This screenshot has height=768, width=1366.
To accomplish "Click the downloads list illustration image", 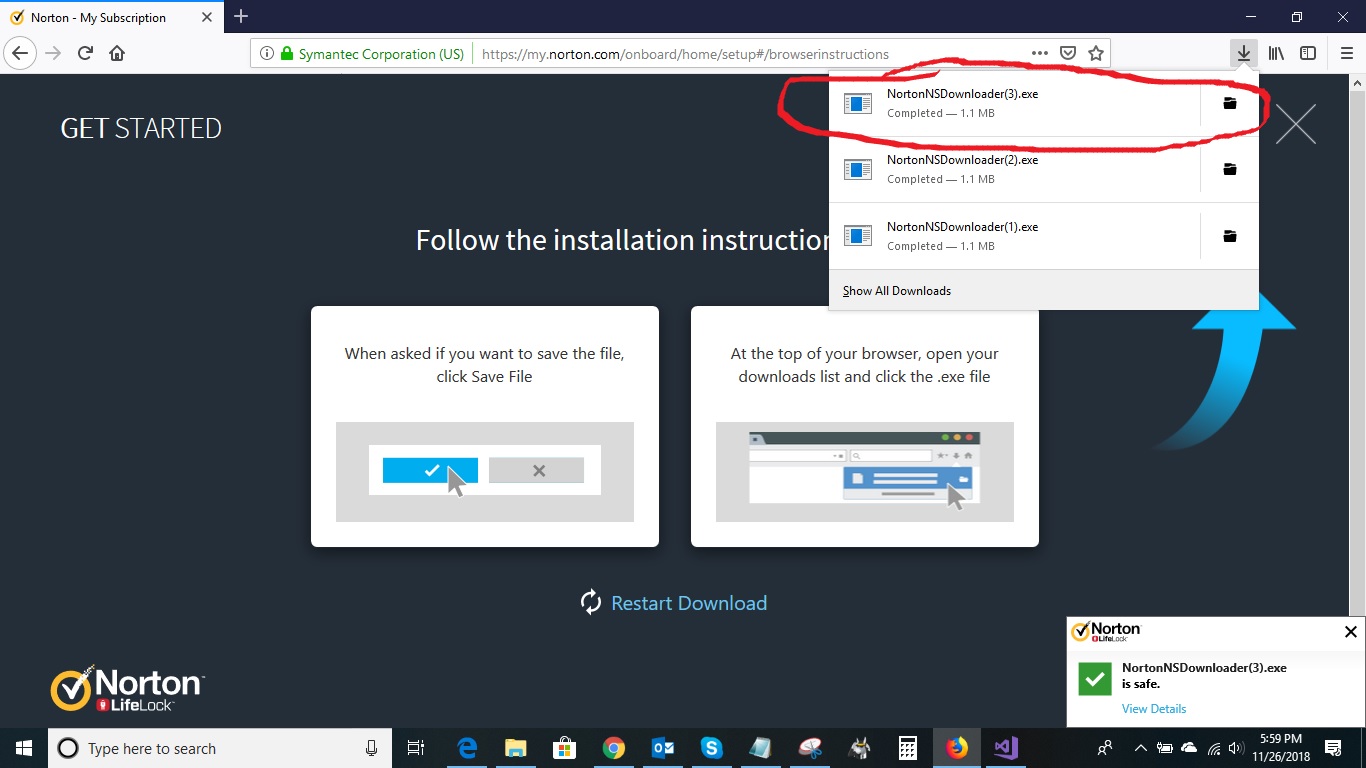I will [865, 472].
